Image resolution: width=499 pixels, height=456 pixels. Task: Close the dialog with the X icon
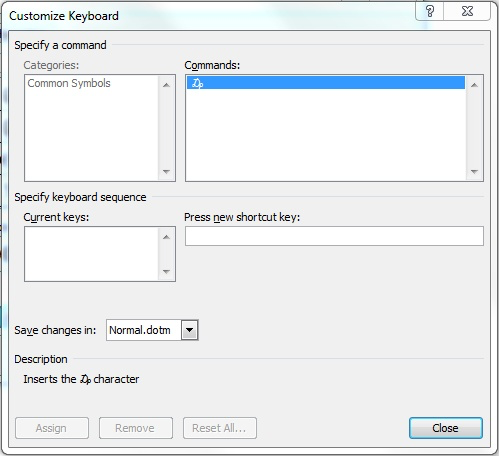click(467, 11)
